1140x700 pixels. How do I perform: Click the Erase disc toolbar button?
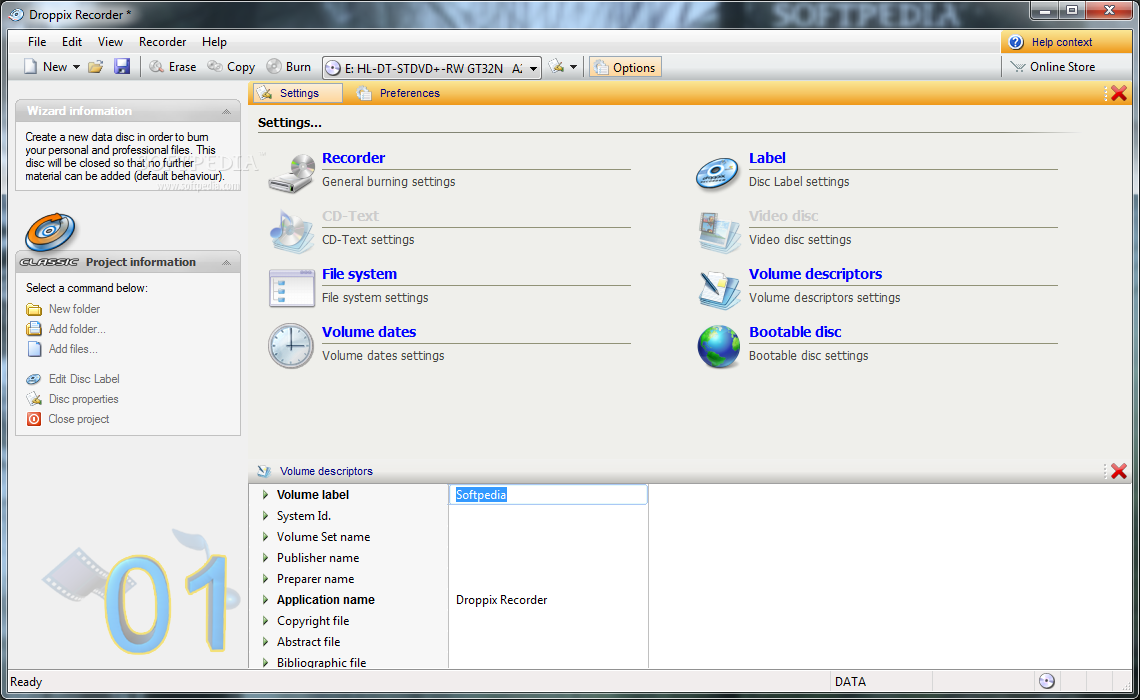(x=172, y=67)
